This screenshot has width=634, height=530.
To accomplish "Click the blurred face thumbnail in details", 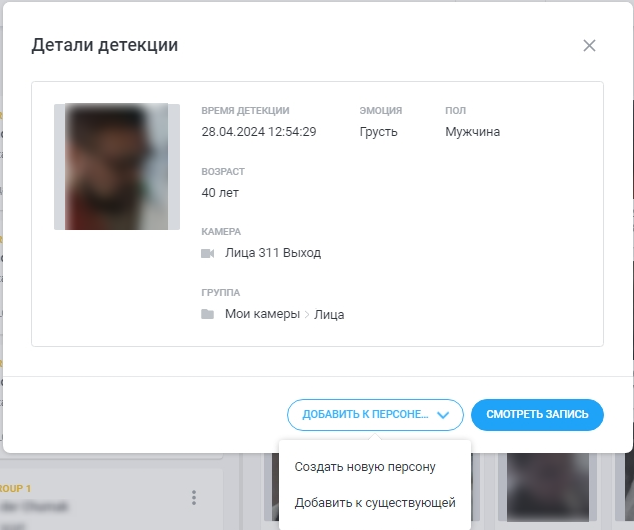I will [x=117, y=167].
